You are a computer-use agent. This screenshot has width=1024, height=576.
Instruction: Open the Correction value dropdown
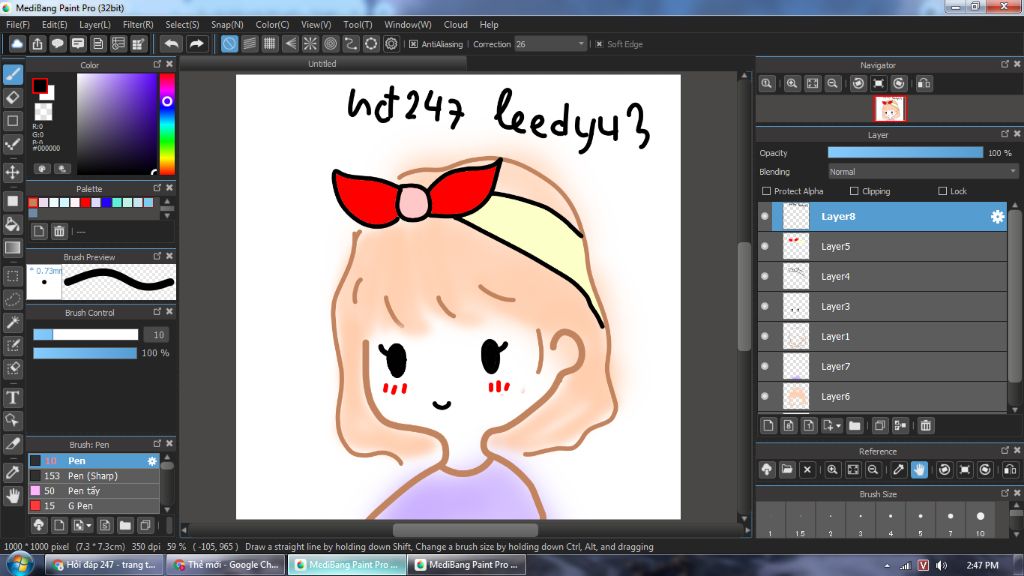click(551, 44)
